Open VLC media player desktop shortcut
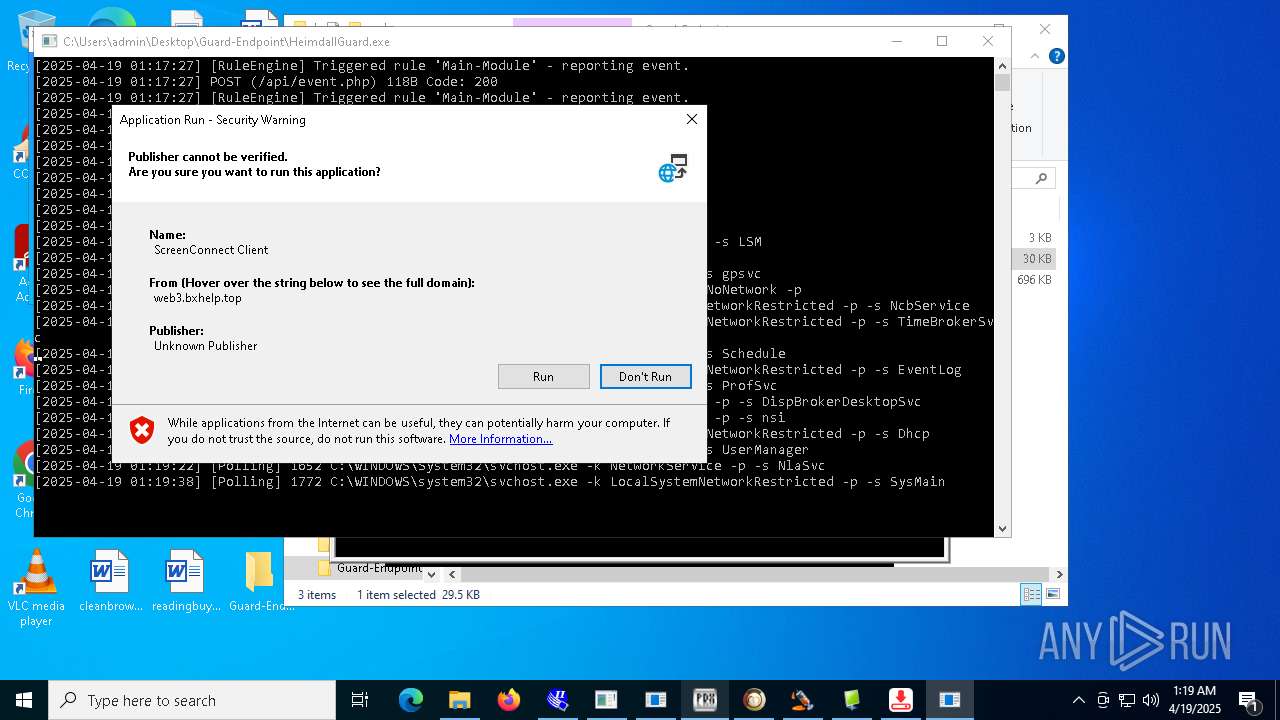Screen dimensions: 1280x720 point(36,588)
